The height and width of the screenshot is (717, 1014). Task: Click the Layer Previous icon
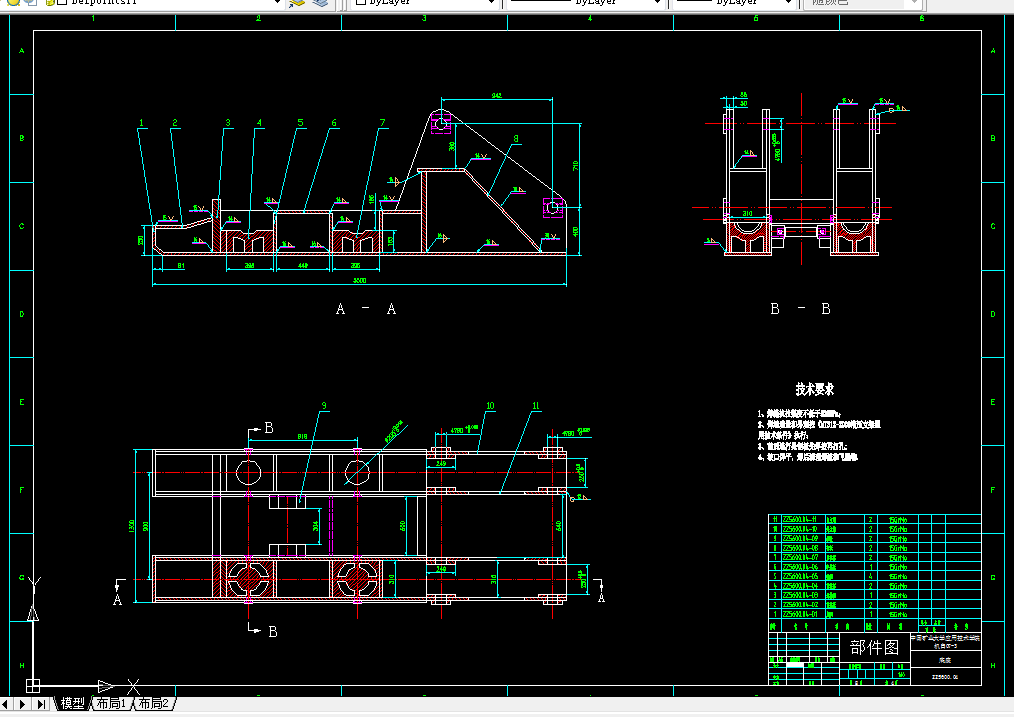[x=321, y=3]
